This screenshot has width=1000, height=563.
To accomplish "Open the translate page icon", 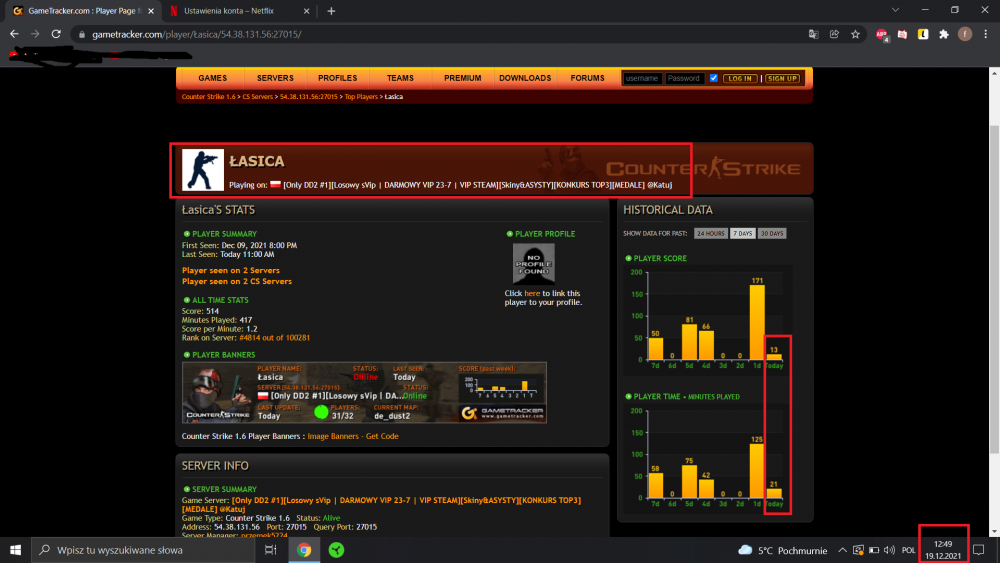I will pos(813,34).
